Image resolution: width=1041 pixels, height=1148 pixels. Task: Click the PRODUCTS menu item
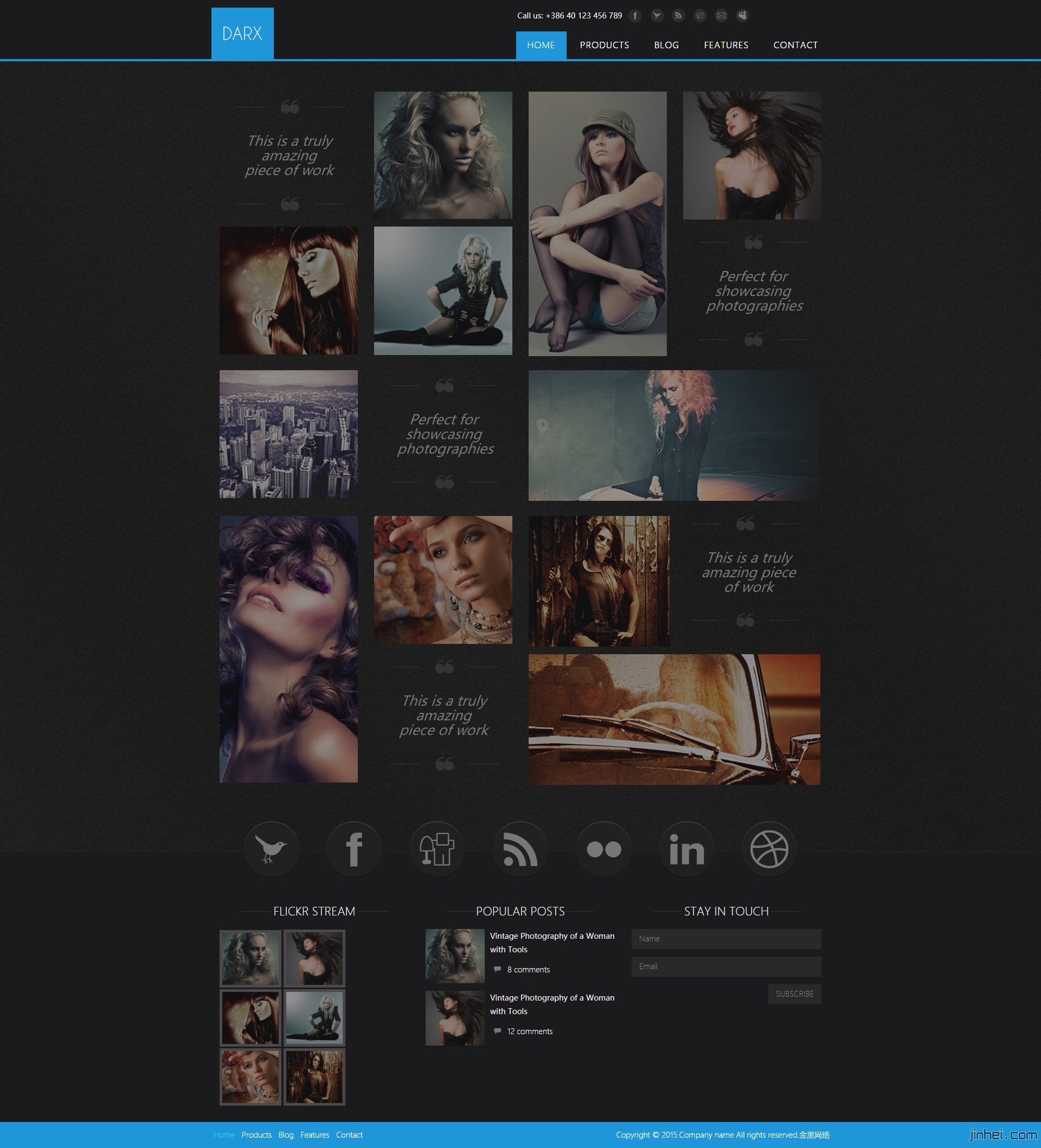604,45
